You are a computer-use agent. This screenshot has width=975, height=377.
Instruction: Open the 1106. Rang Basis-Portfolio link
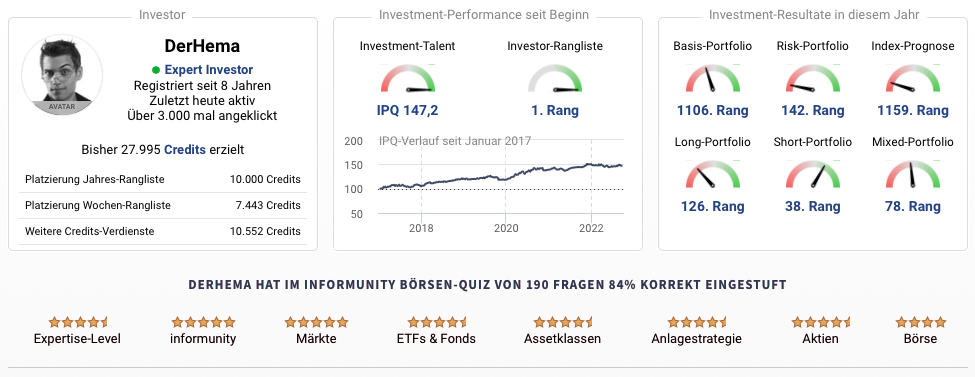(x=713, y=111)
